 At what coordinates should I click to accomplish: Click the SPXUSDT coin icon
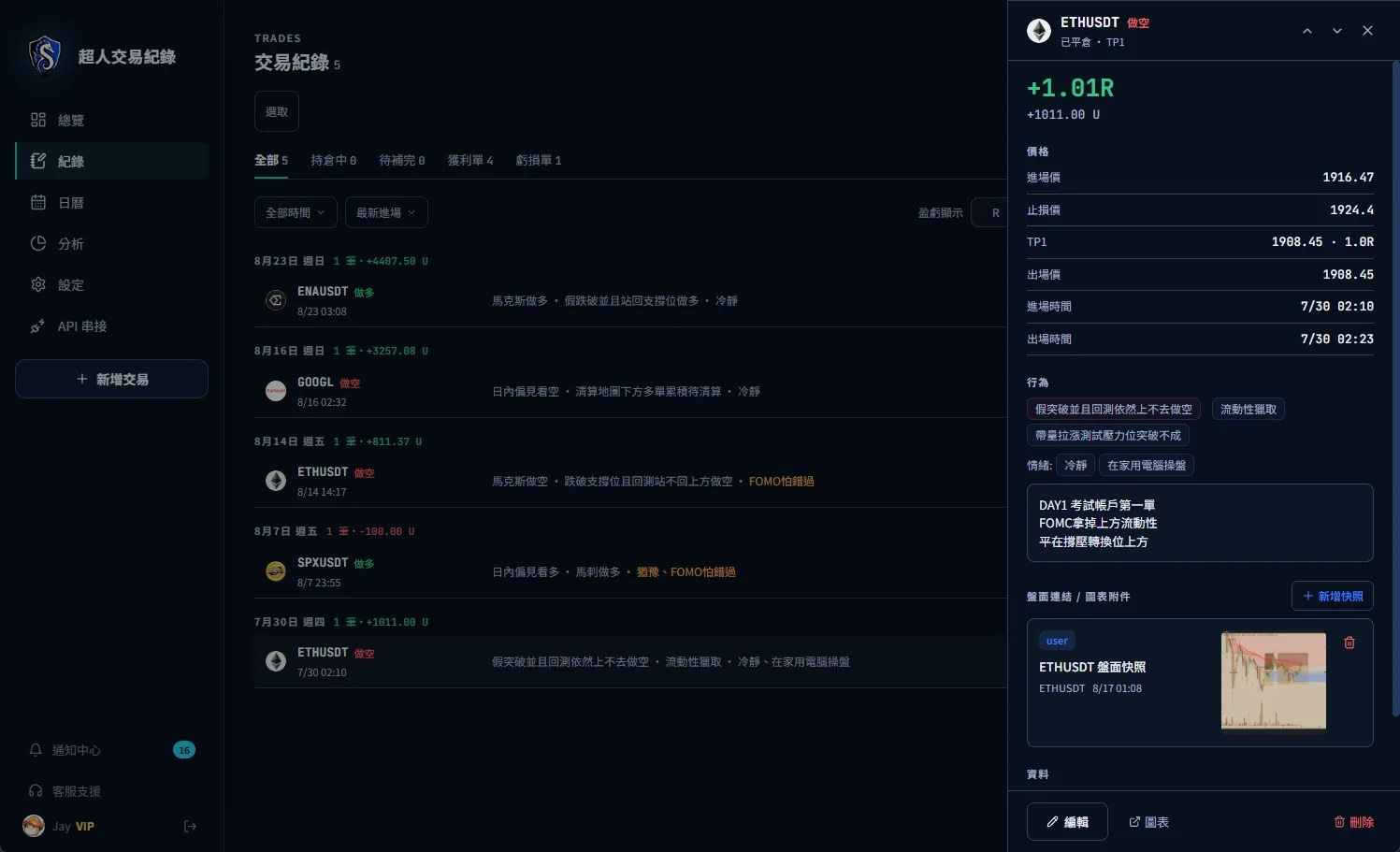[276, 571]
